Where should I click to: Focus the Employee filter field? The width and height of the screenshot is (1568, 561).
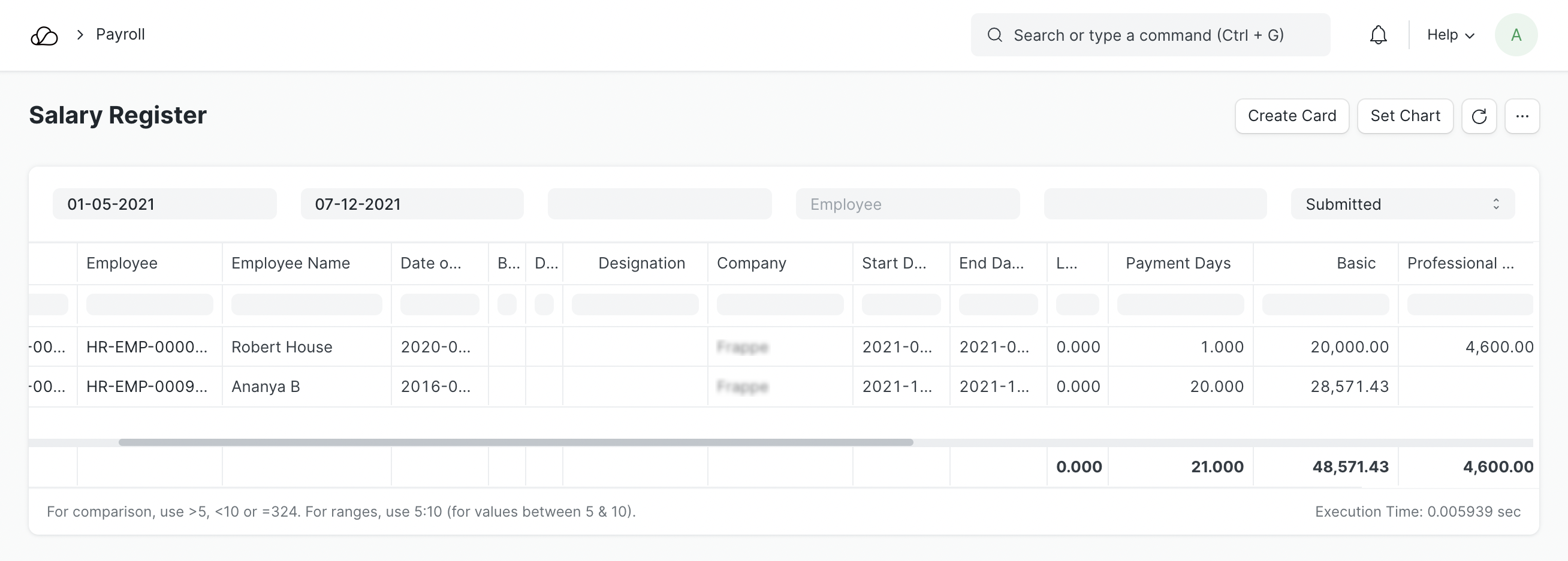(907, 204)
